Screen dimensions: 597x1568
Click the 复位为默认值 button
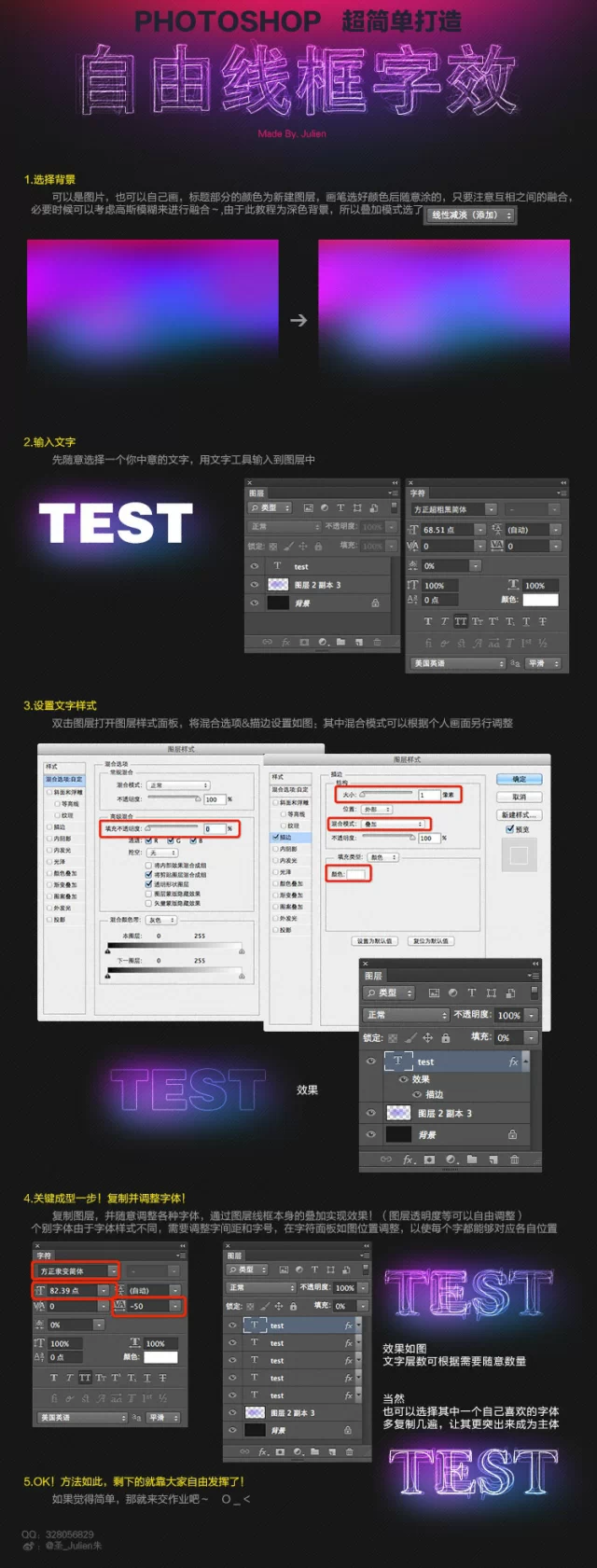point(431,940)
